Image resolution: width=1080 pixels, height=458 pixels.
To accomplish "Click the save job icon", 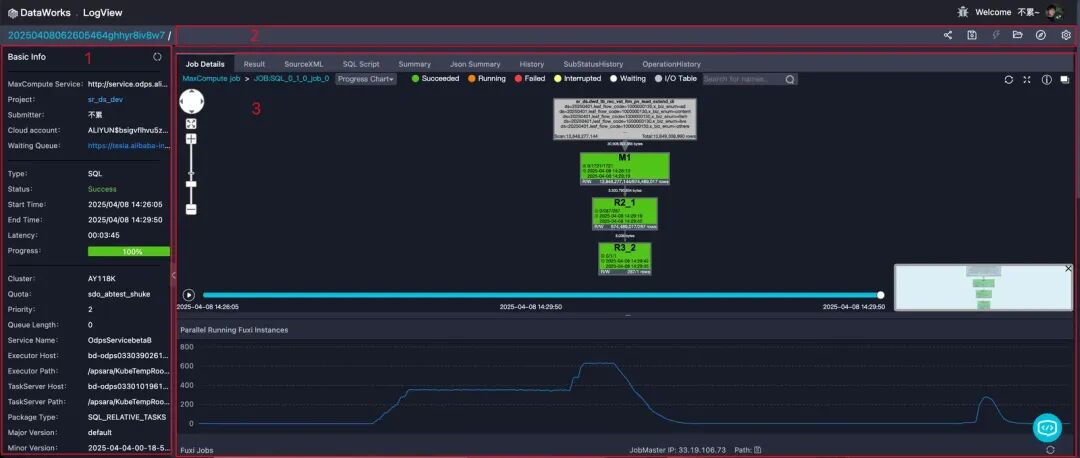I will click(x=972, y=35).
